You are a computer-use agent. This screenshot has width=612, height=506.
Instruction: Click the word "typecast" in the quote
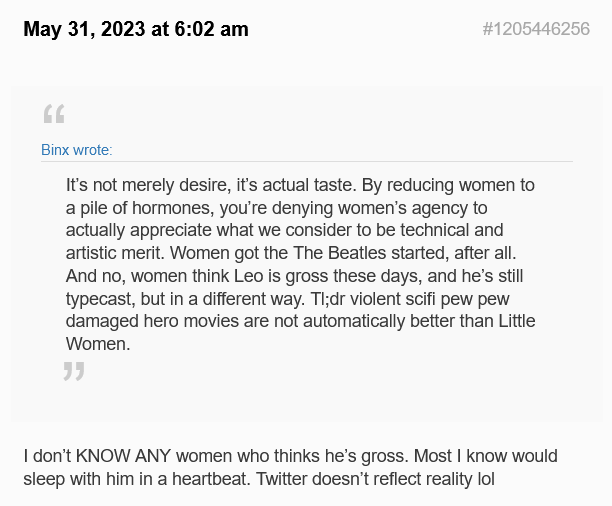[102, 297]
